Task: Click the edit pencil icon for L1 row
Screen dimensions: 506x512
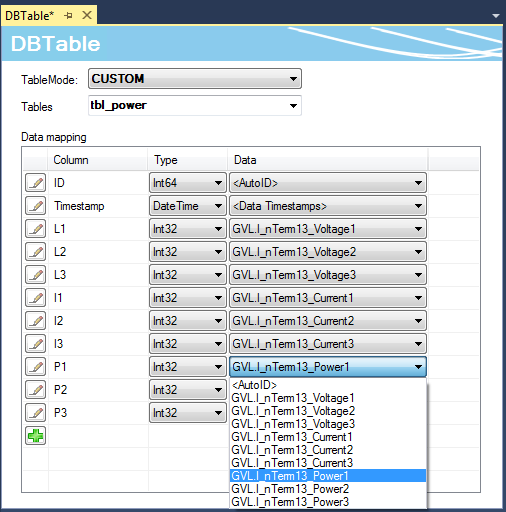Action: click(x=35, y=229)
